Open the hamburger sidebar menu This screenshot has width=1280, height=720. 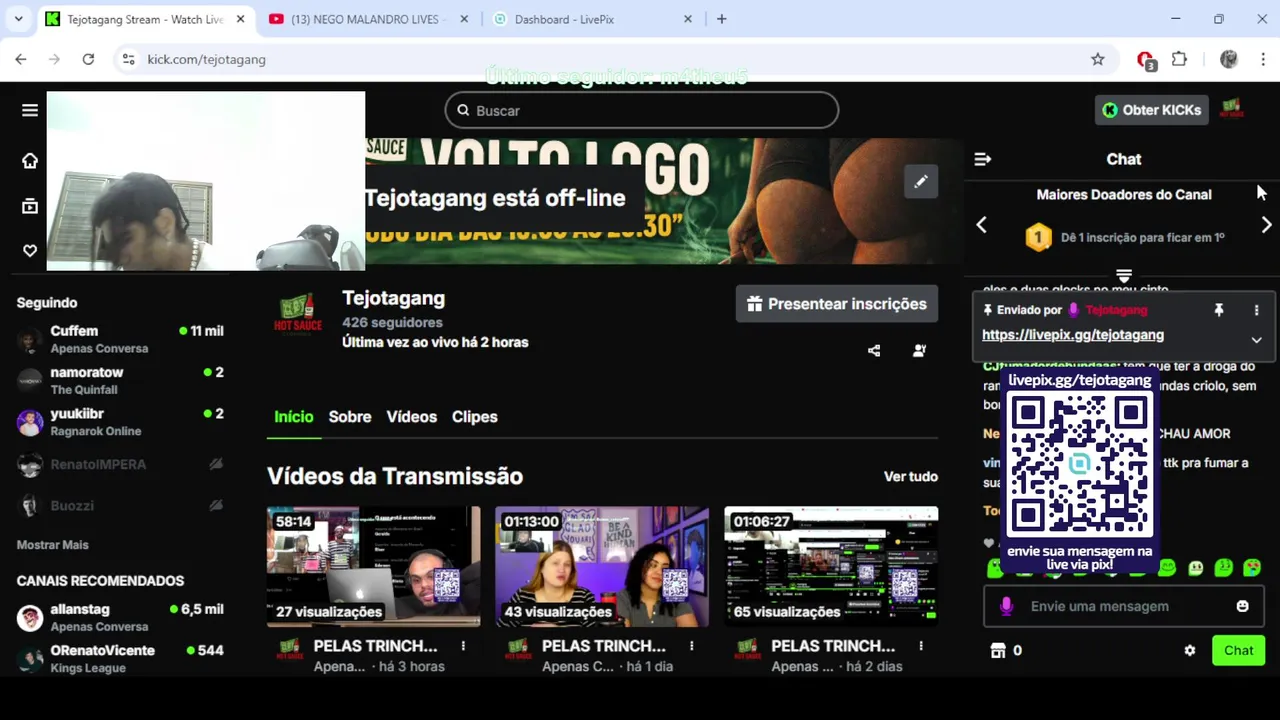30,110
